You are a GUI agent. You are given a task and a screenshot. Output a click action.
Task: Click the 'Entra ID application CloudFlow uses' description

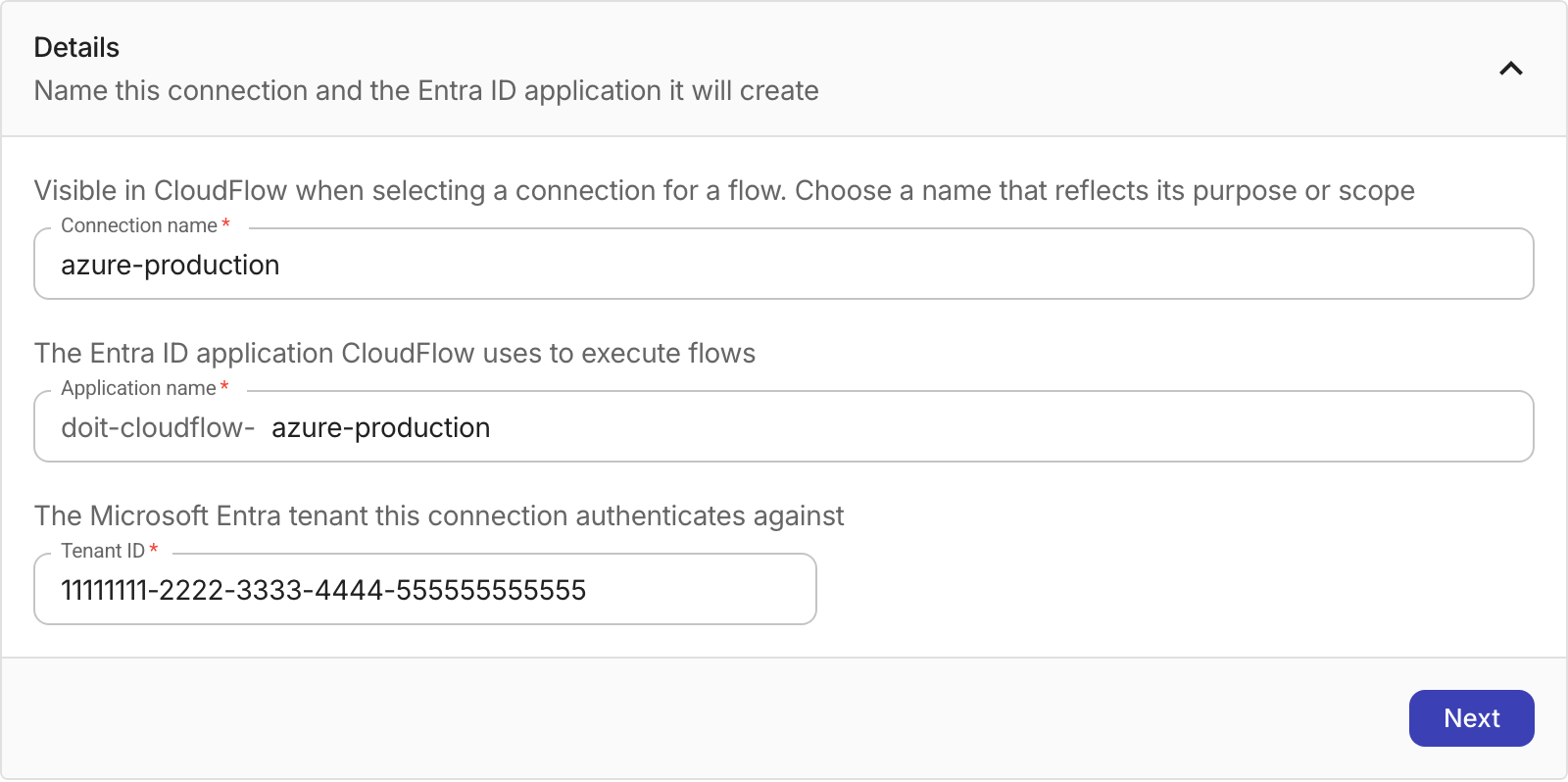395,353
